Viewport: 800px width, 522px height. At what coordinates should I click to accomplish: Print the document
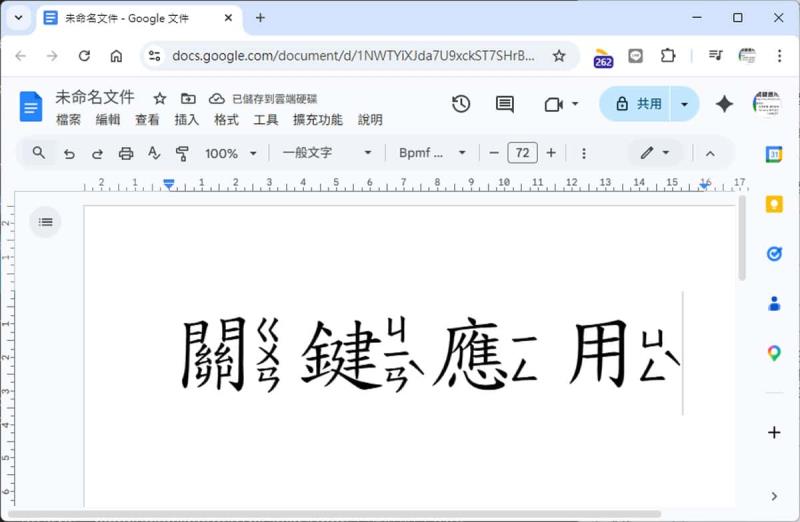coord(126,153)
